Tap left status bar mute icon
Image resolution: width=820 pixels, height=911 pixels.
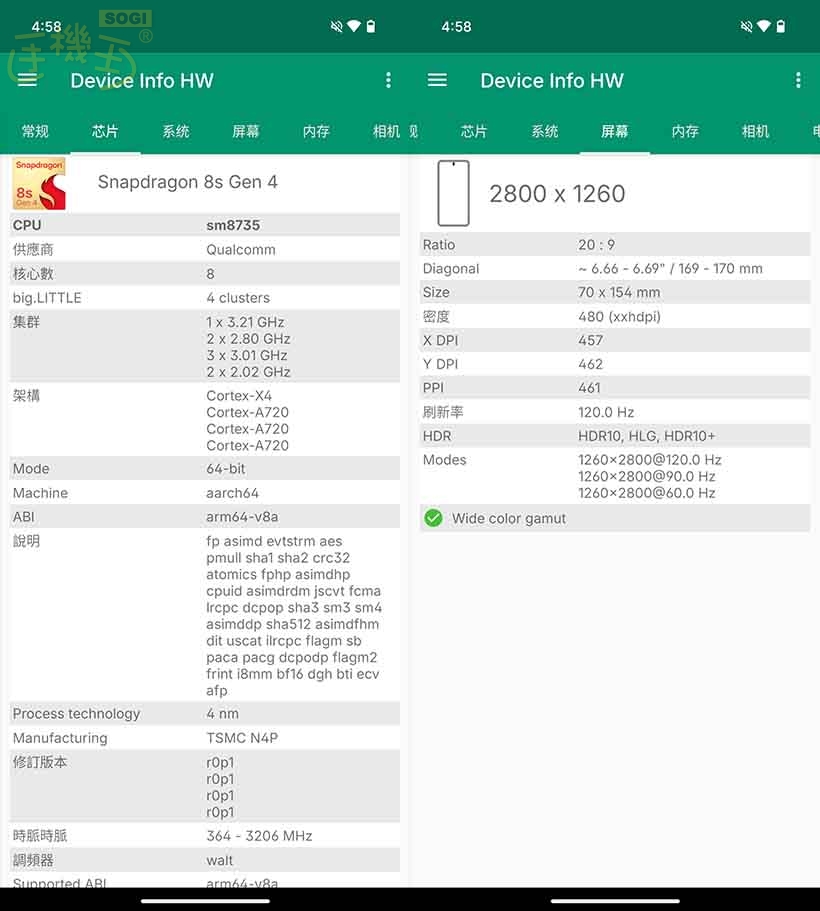pyautogui.click(x=336, y=26)
